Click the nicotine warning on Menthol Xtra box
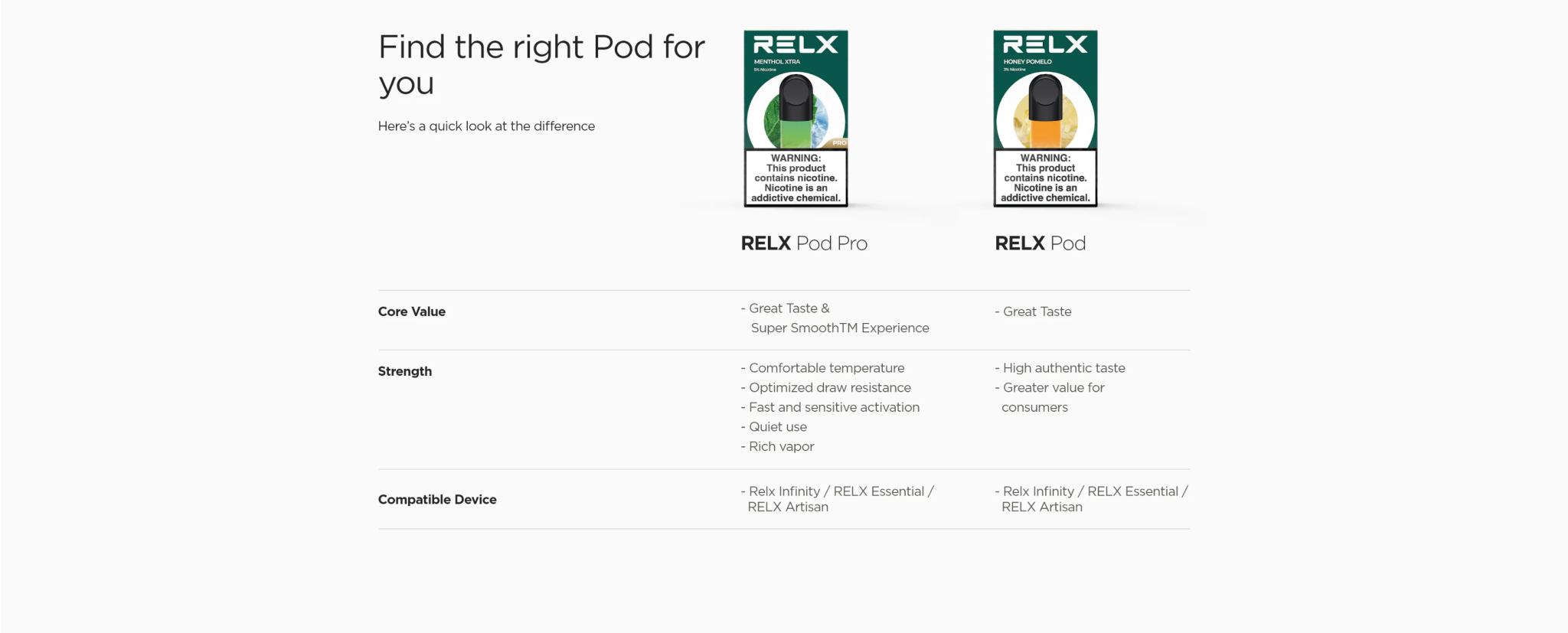 pyautogui.click(x=795, y=178)
